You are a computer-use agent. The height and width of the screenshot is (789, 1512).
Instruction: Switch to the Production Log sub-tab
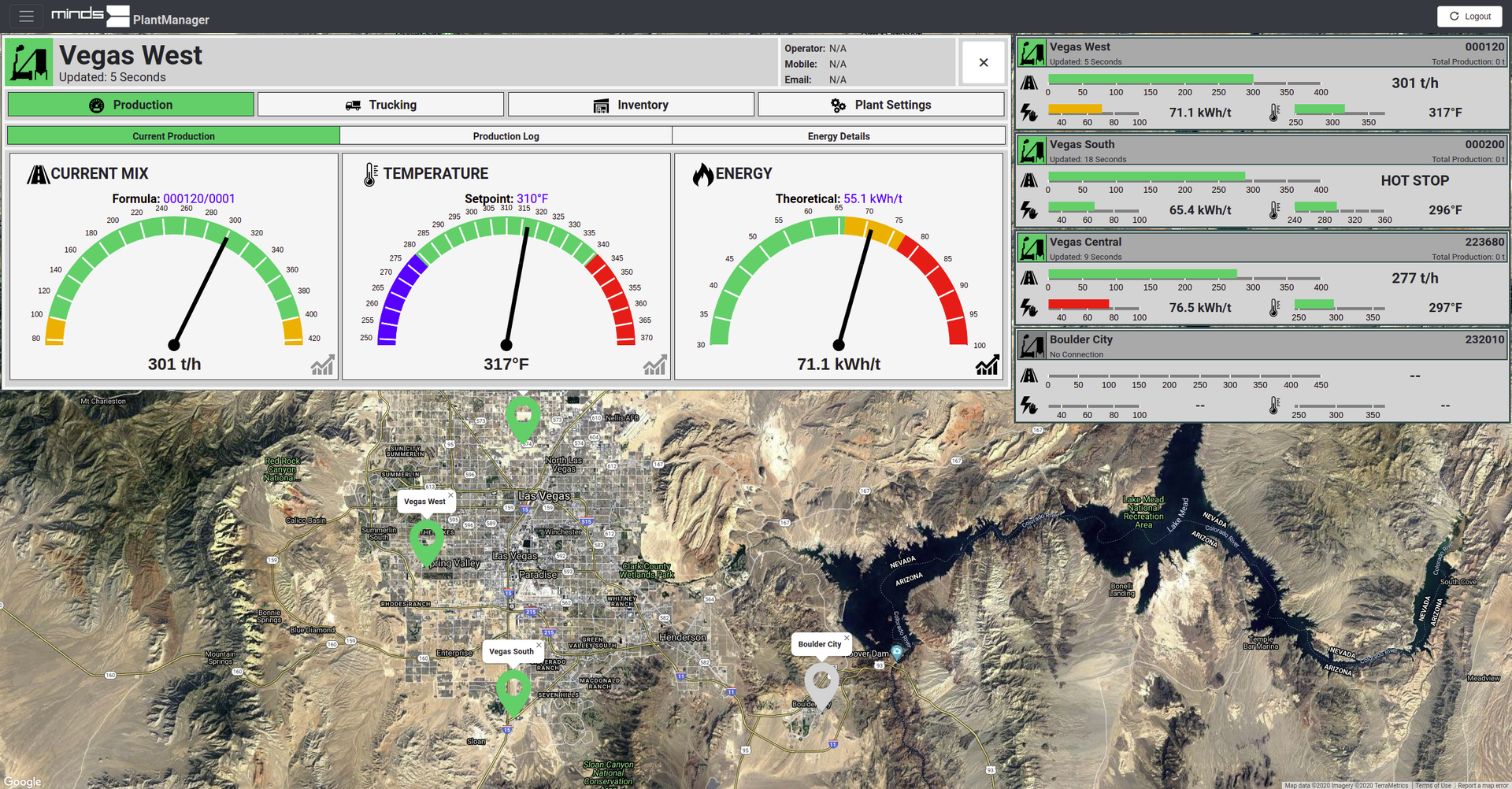pos(506,136)
